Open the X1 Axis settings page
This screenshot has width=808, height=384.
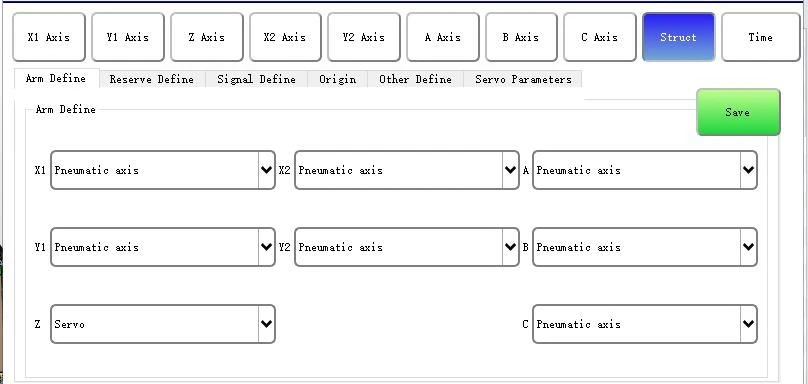tap(49, 37)
